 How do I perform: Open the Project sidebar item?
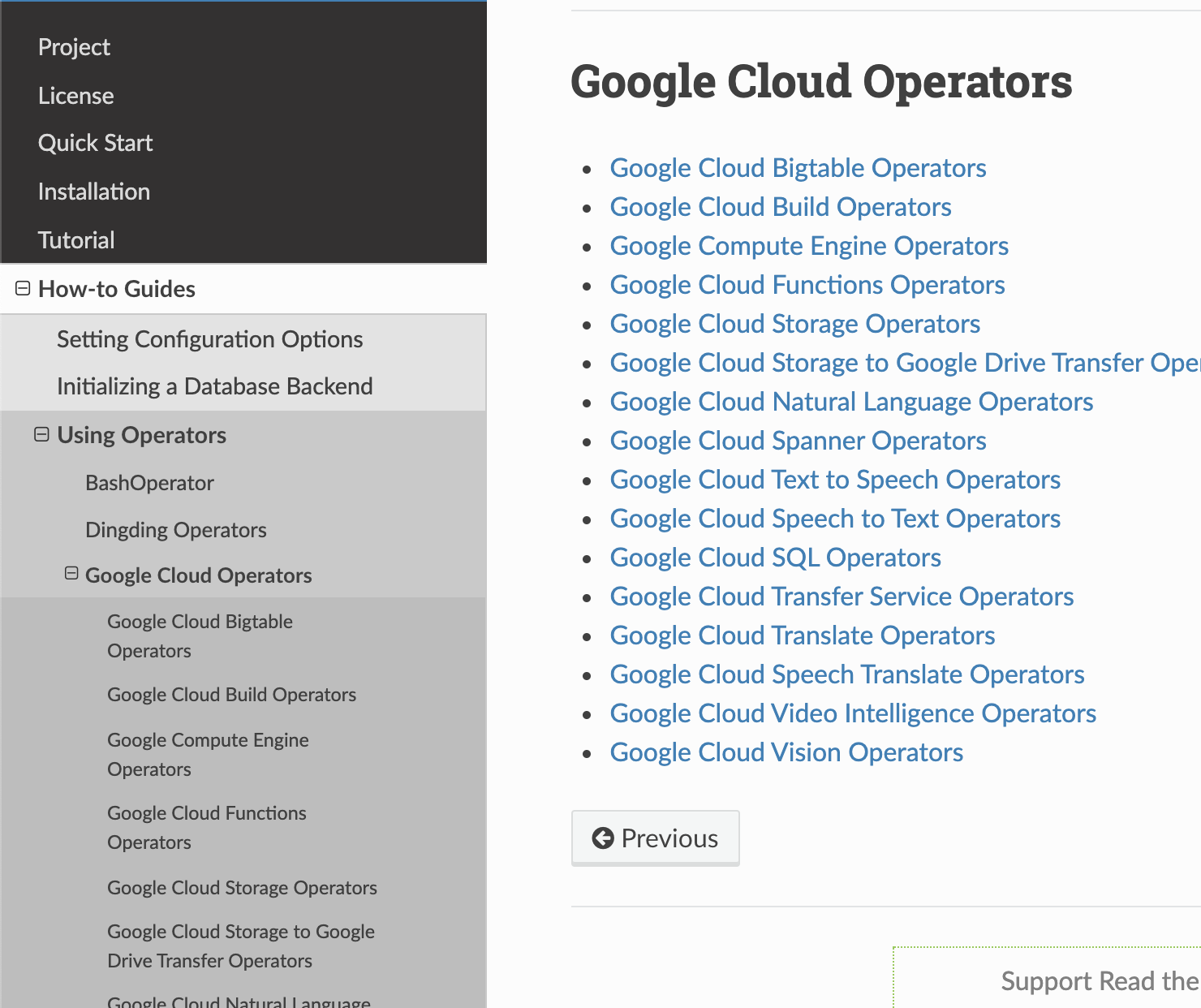tap(74, 47)
